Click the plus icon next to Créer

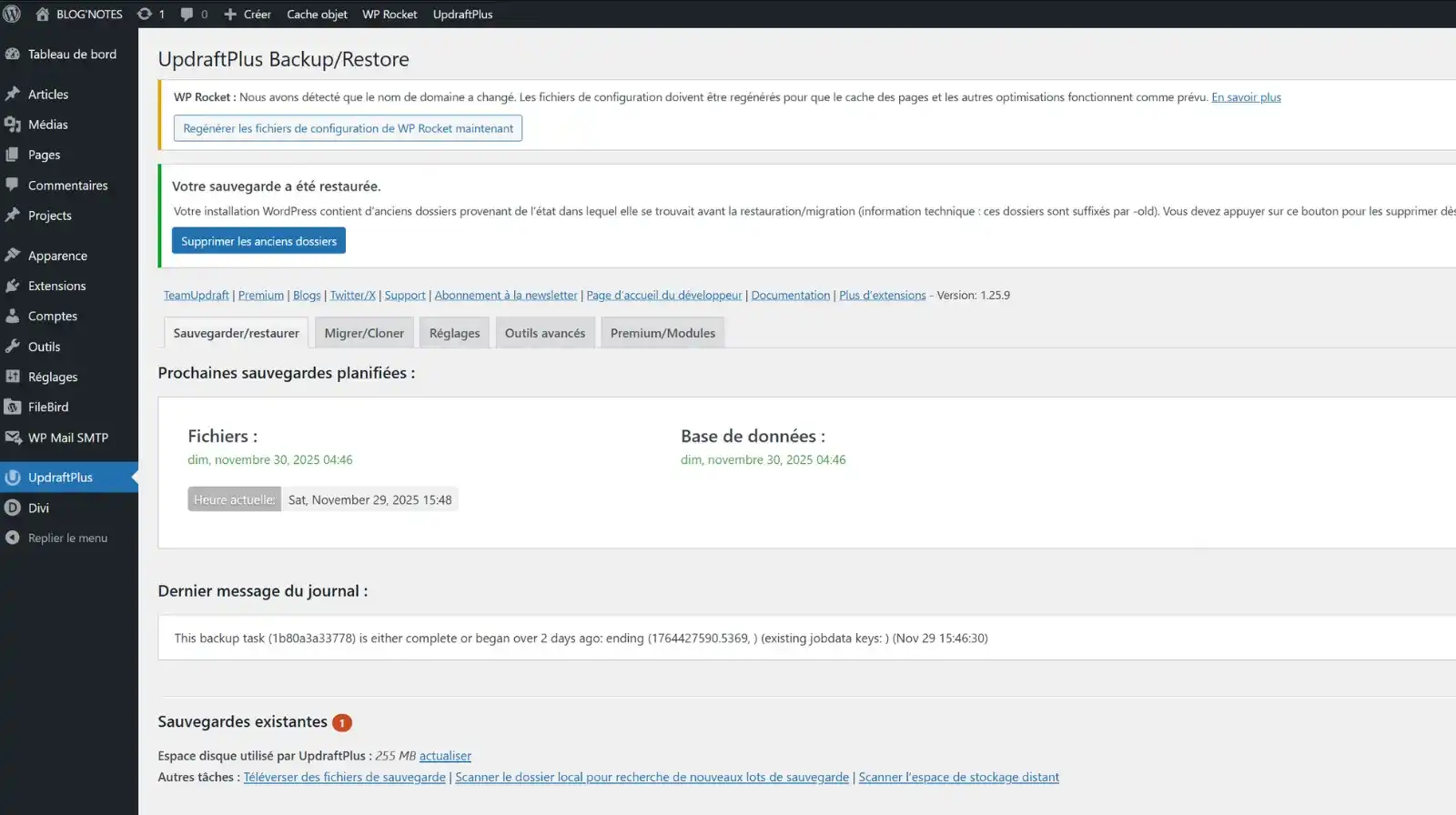(x=230, y=14)
